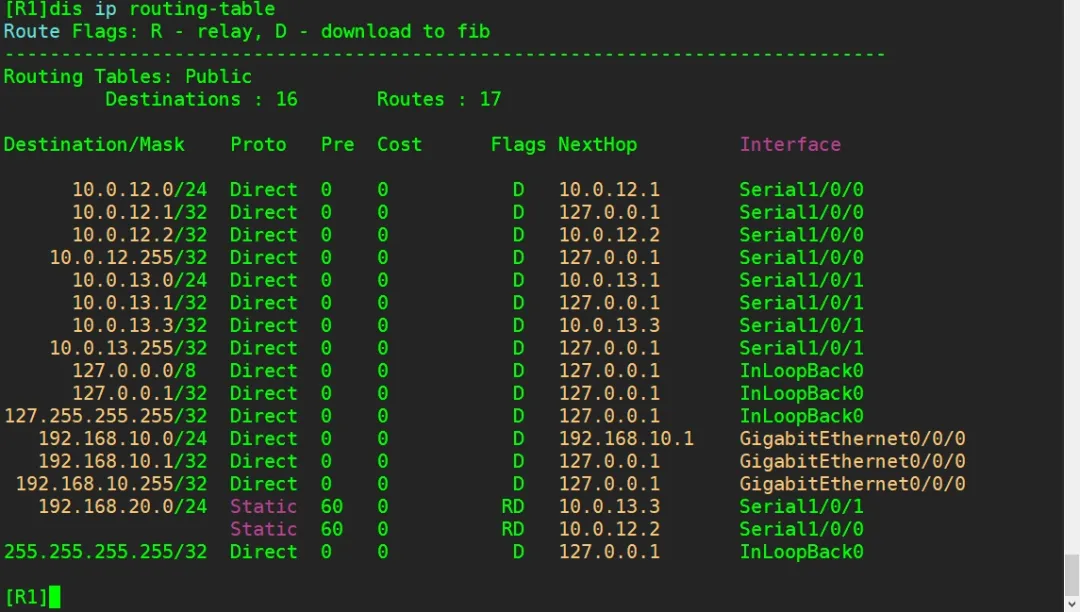
Task: Click the Destination/Mask column header
Action: 94,144
